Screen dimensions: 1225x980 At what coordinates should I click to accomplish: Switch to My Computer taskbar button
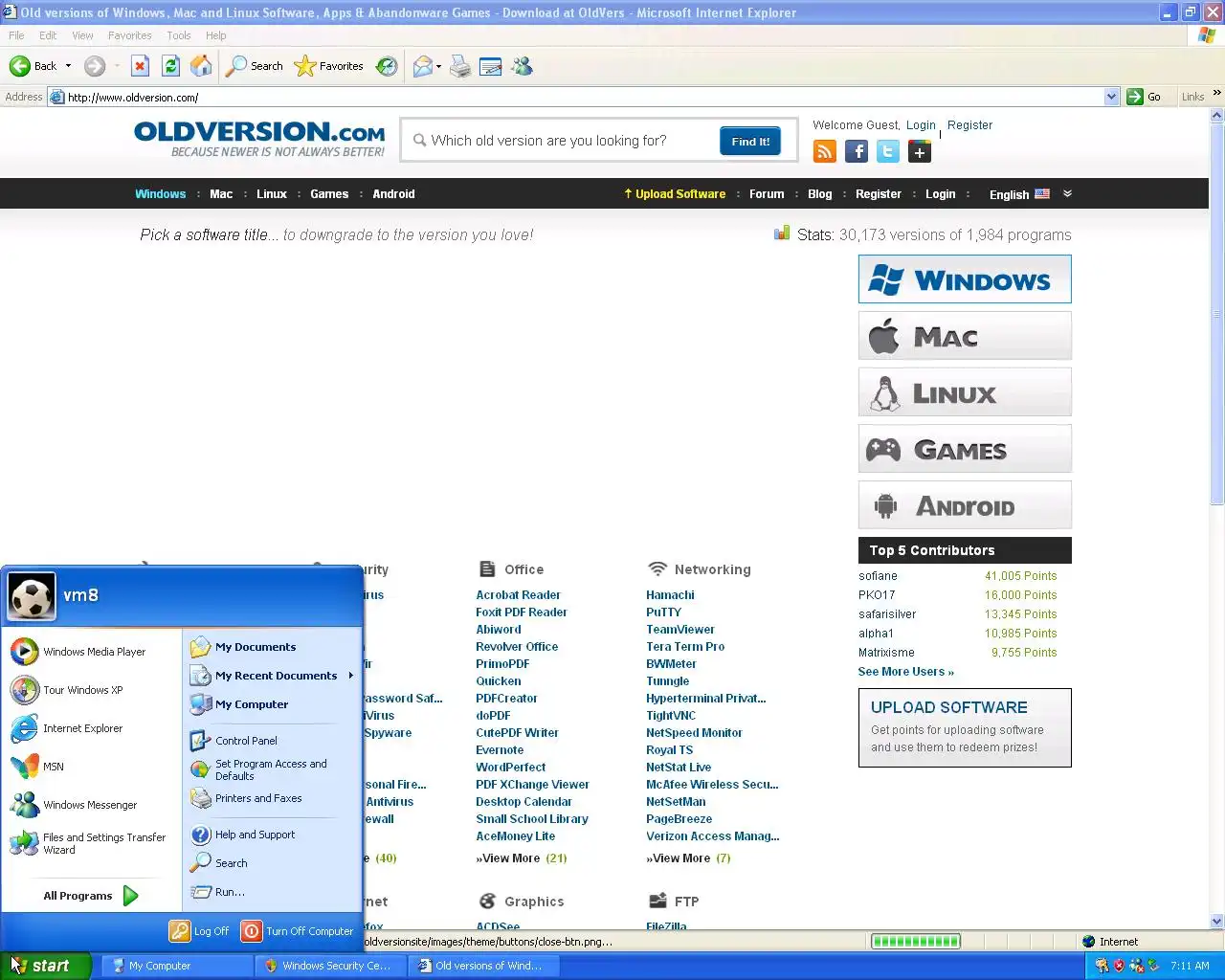point(176,966)
